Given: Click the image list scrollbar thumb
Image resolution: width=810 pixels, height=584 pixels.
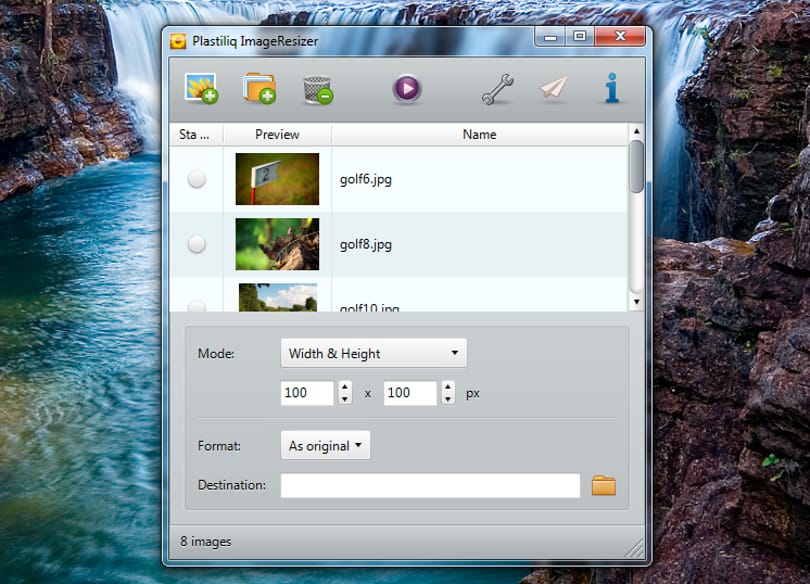Looking at the screenshot, I should coord(637,166).
